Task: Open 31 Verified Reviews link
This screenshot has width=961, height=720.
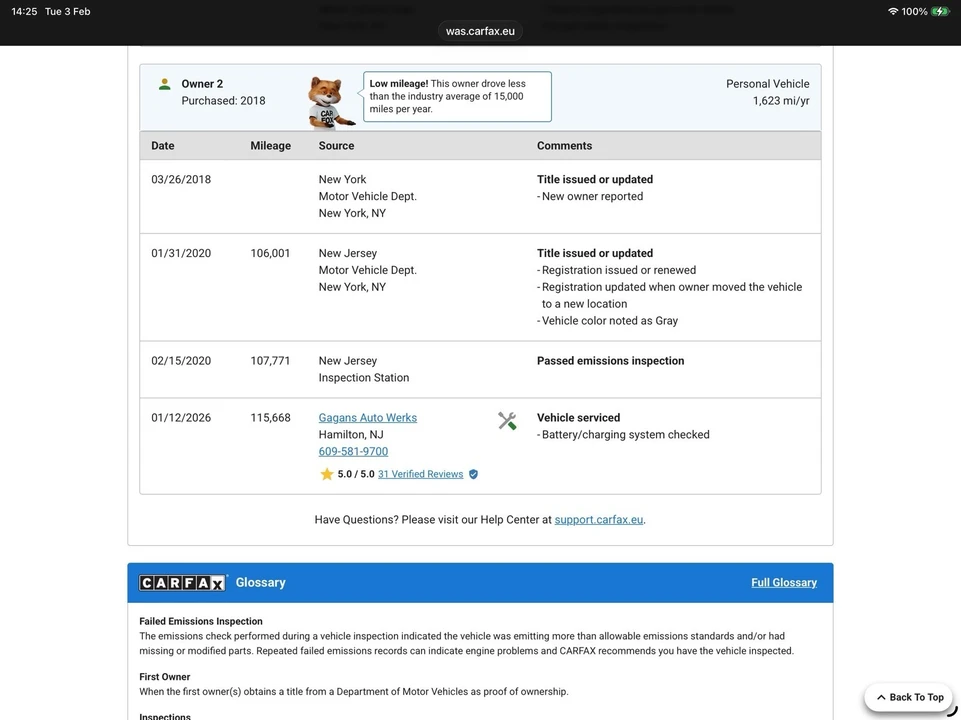Action: (x=420, y=474)
